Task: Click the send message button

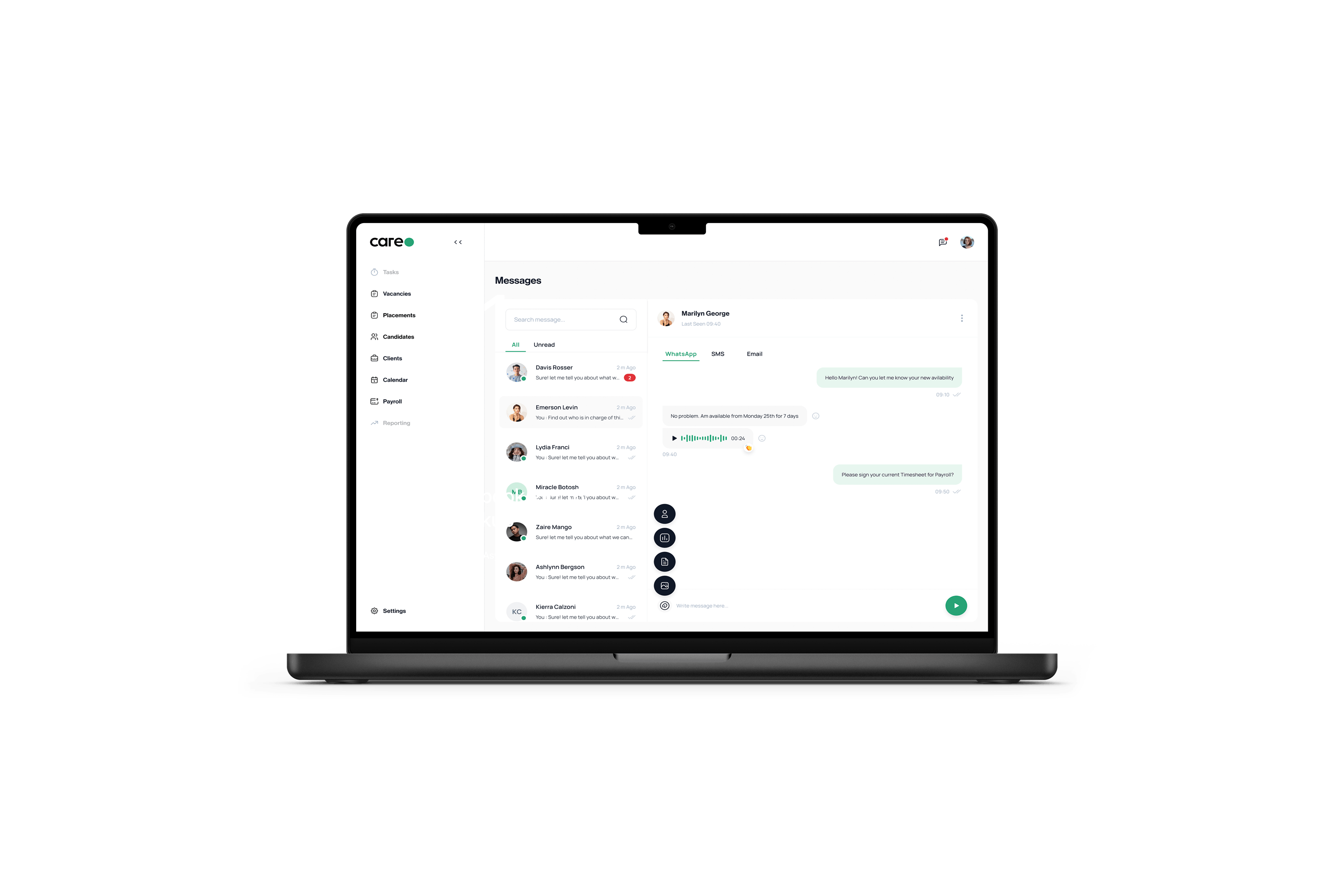Action: click(x=955, y=605)
